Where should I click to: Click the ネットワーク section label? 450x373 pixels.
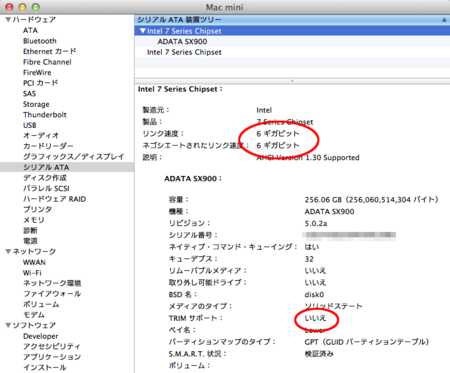point(34,252)
